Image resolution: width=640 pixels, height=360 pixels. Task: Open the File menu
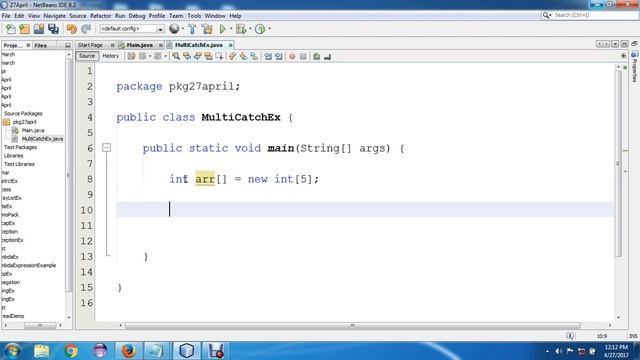(x=6, y=16)
